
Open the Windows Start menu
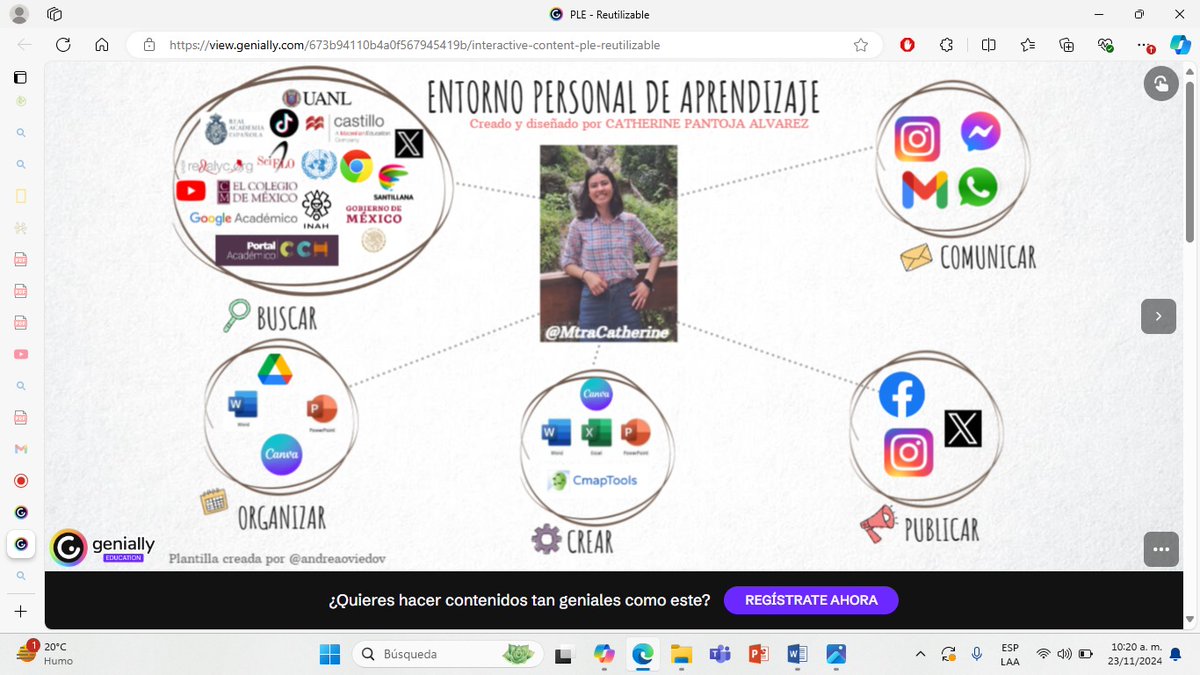coord(330,654)
